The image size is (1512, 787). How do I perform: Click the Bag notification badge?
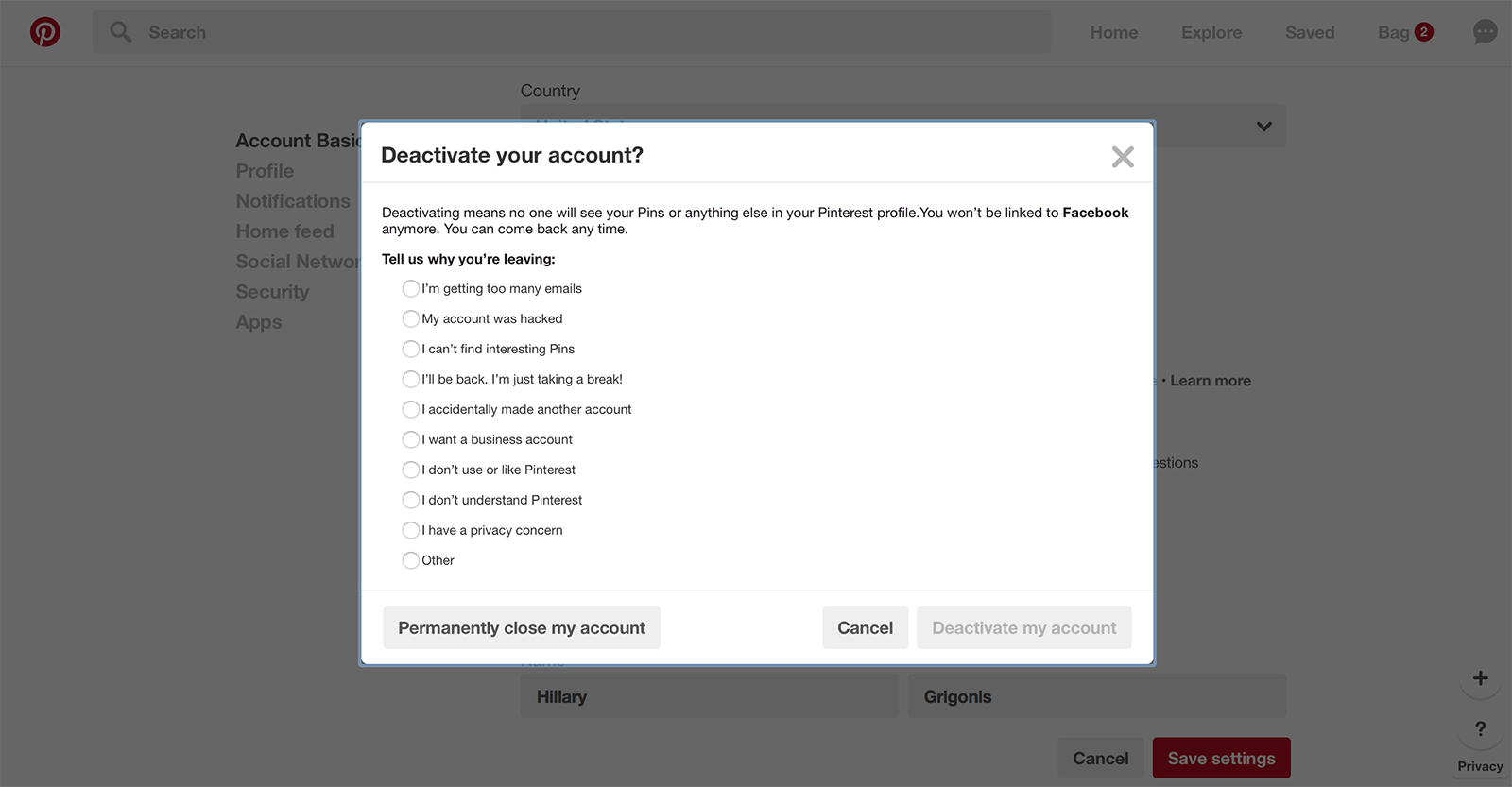point(1424,32)
